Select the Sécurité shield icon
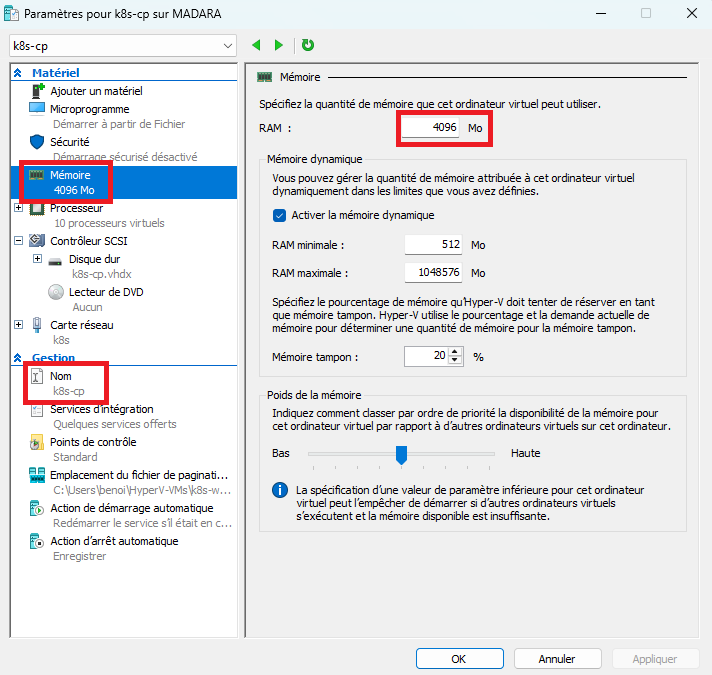 (x=37, y=142)
